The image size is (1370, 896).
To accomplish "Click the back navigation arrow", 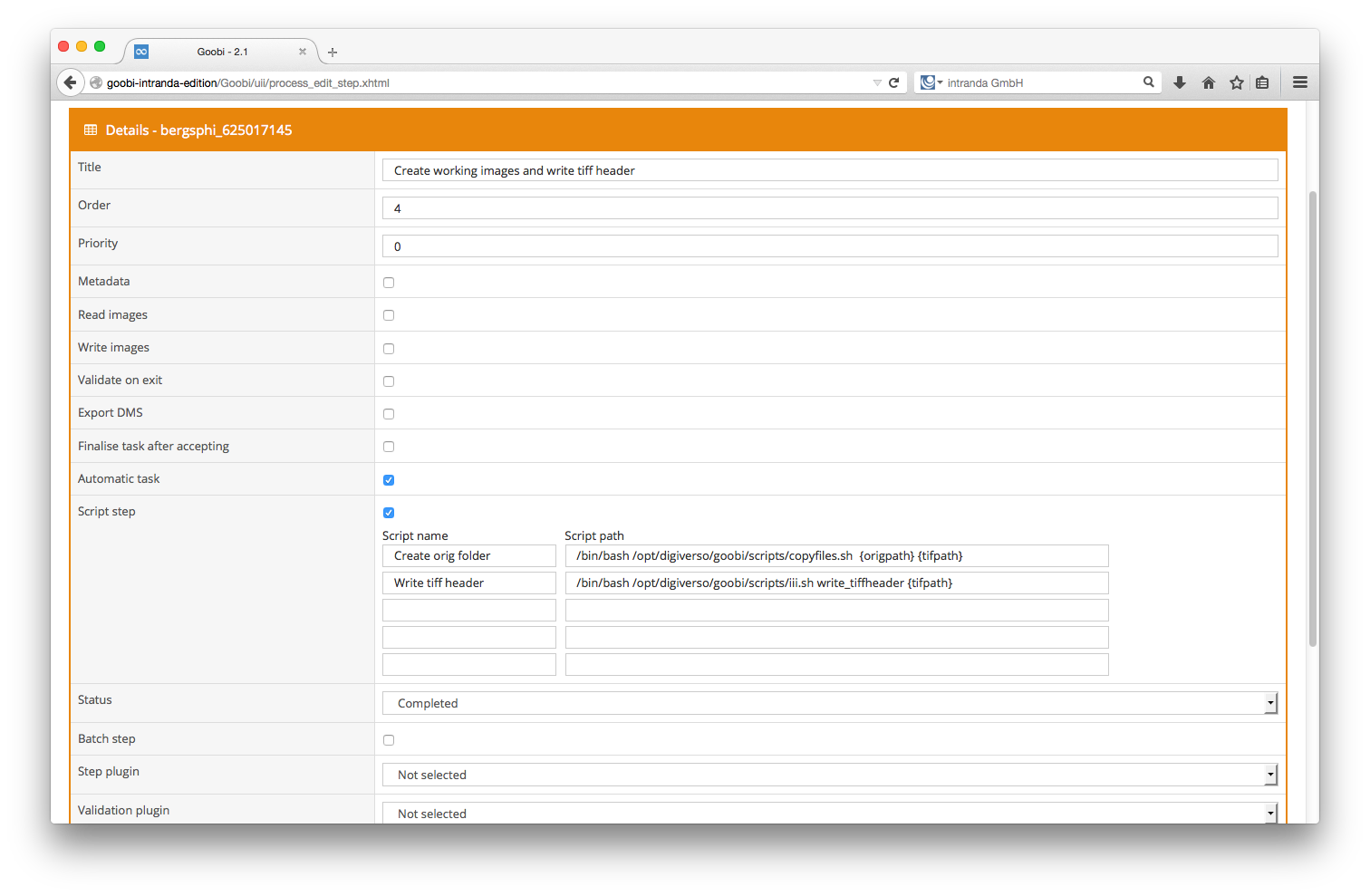I will point(71,82).
